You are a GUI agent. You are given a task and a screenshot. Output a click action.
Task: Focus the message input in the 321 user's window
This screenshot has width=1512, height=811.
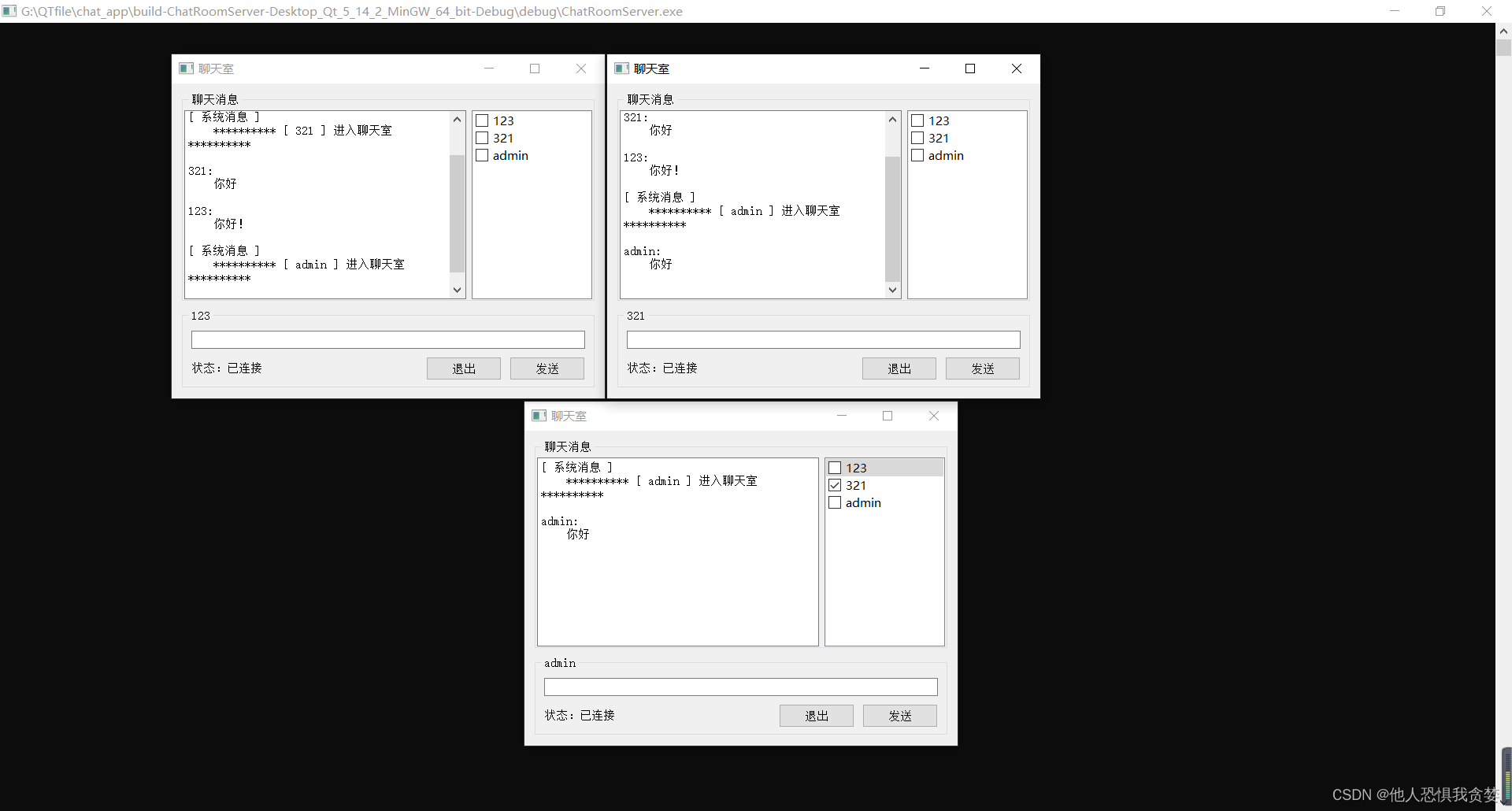pos(824,339)
